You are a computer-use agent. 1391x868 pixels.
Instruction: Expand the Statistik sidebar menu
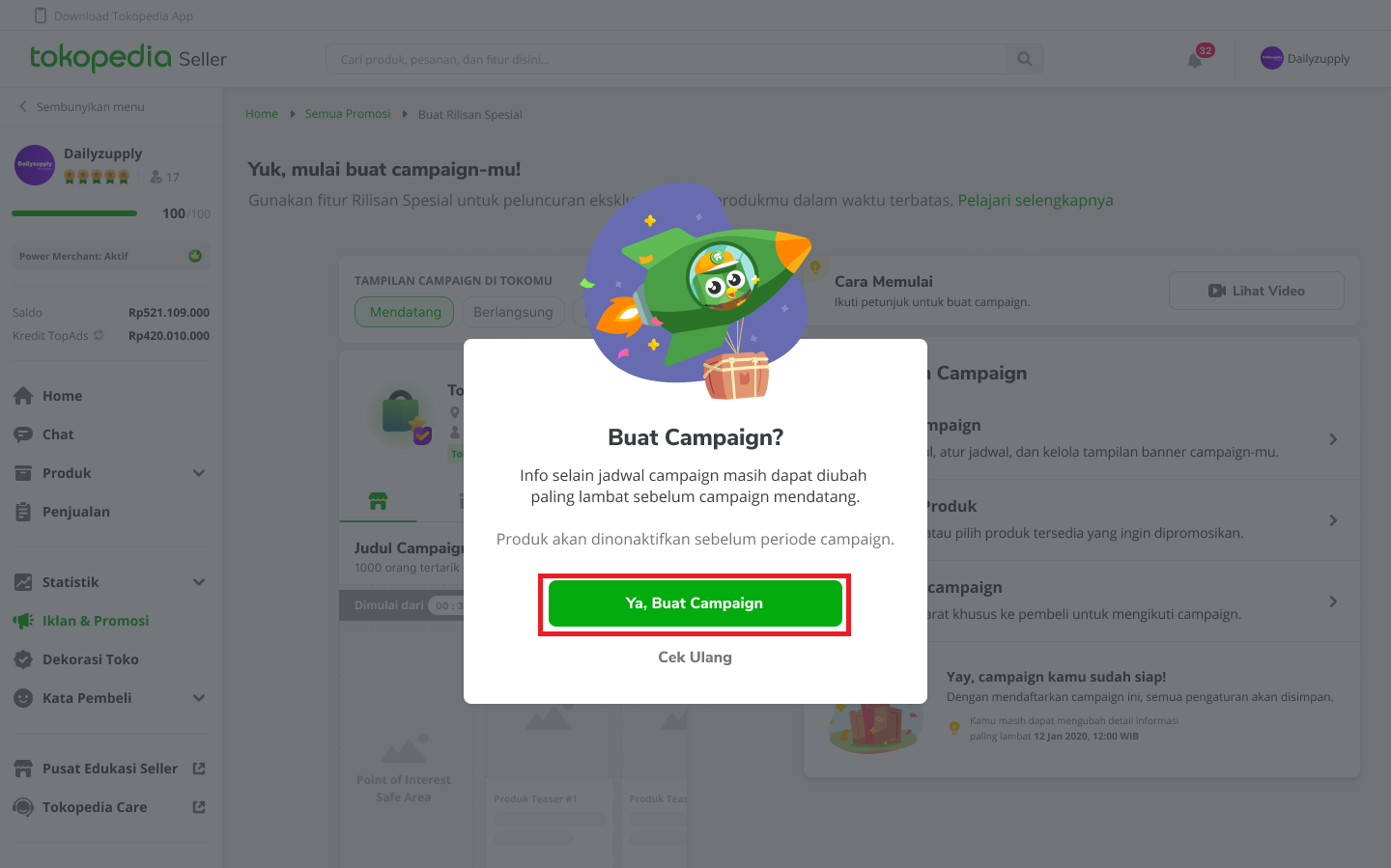coord(199,582)
